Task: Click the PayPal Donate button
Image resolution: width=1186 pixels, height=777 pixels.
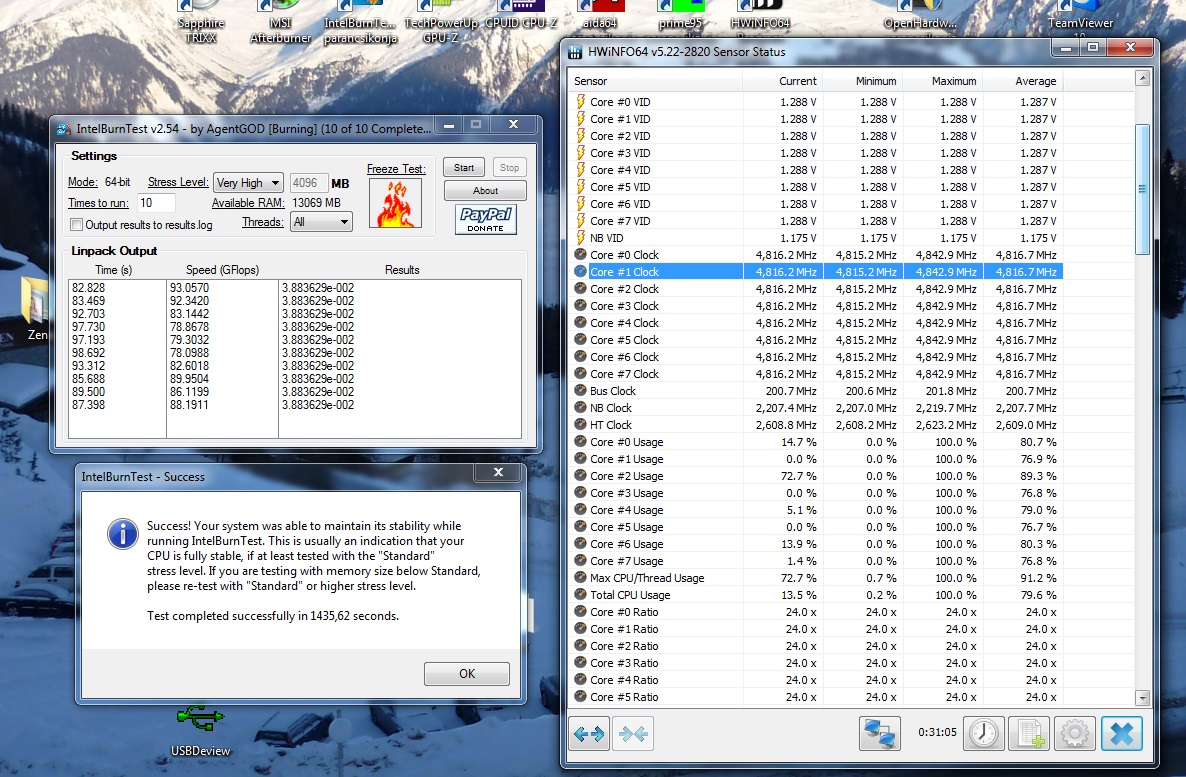Action: (x=486, y=219)
